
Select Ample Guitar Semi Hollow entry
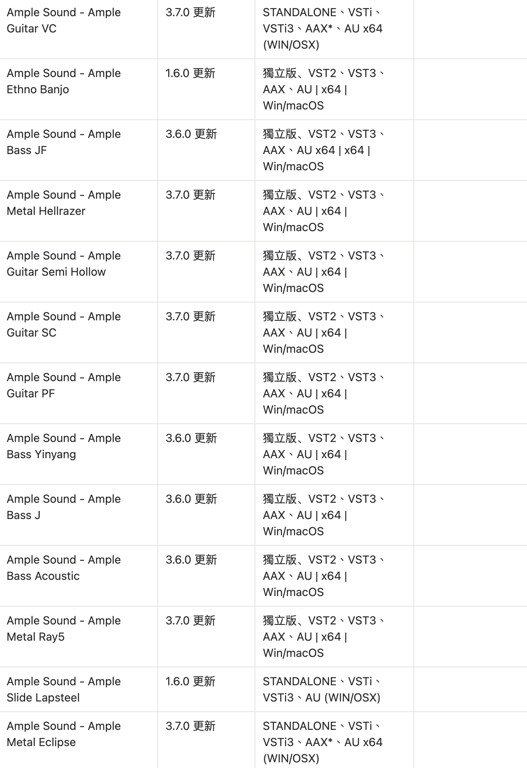[x=64, y=264]
